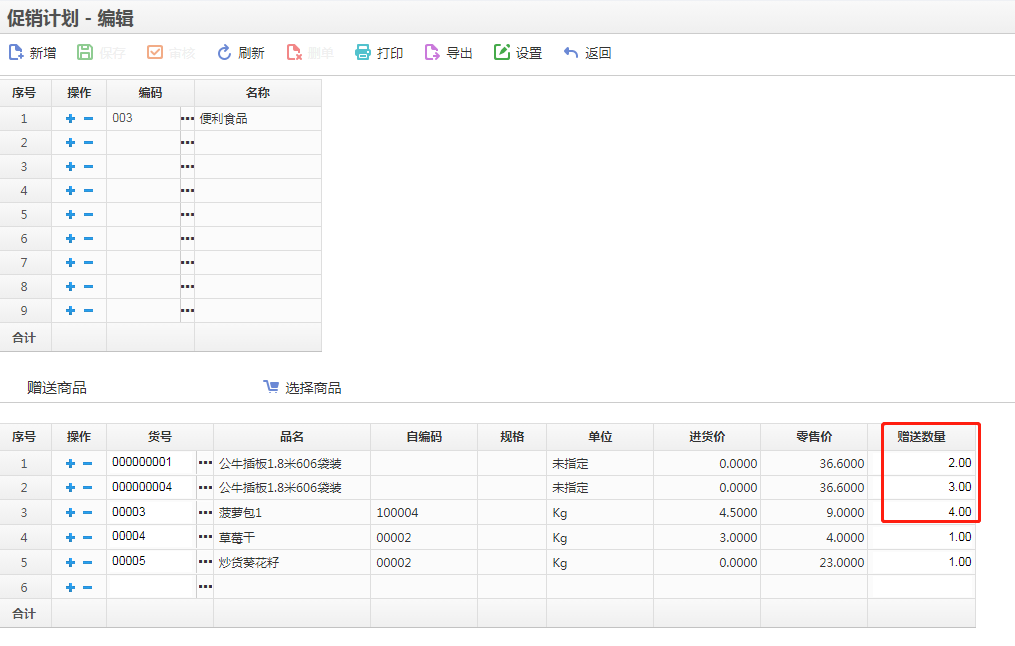Image resolution: width=1015 pixels, height=646 pixels.
Task: Click the 自编码 value 100004
Action: coord(397,513)
